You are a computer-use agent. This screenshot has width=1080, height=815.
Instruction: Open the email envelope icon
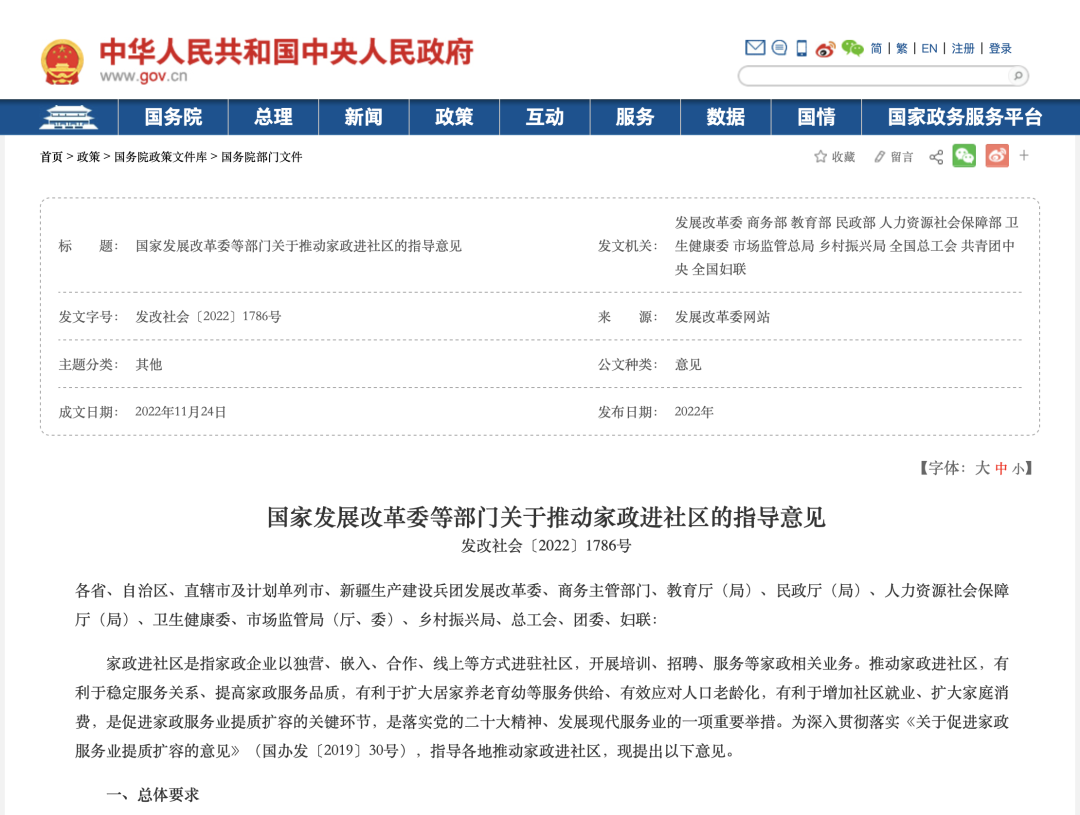[x=755, y=48]
